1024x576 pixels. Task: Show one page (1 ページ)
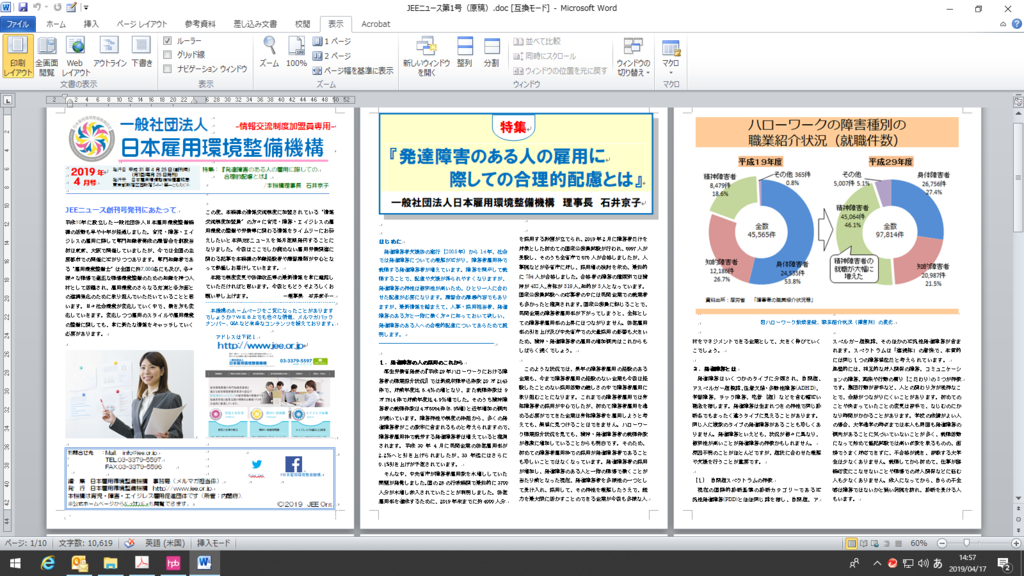coord(332,41)
